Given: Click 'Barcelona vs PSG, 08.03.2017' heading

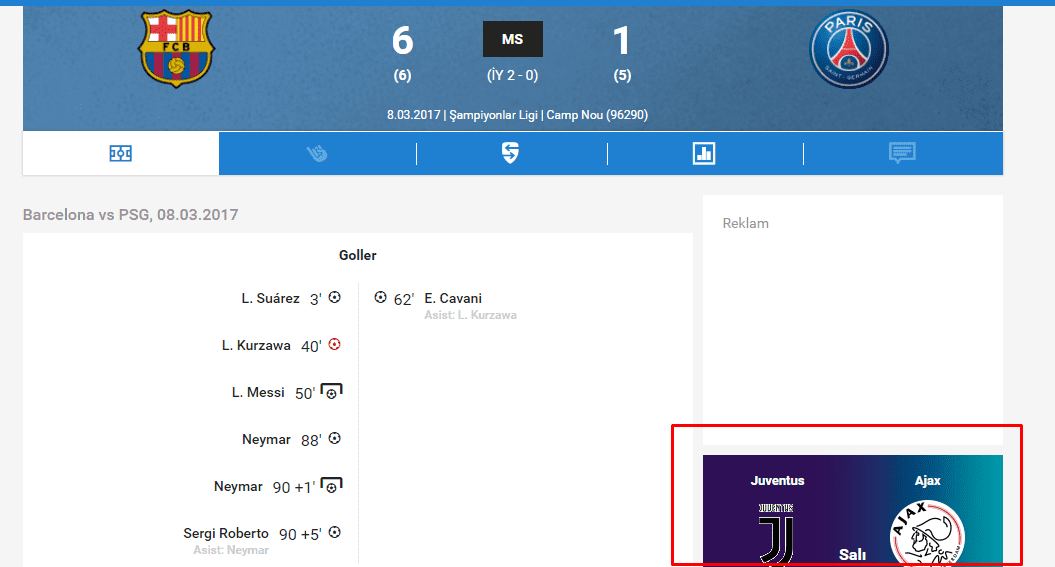Looking at the screenshot, I should tap(131, 215).
